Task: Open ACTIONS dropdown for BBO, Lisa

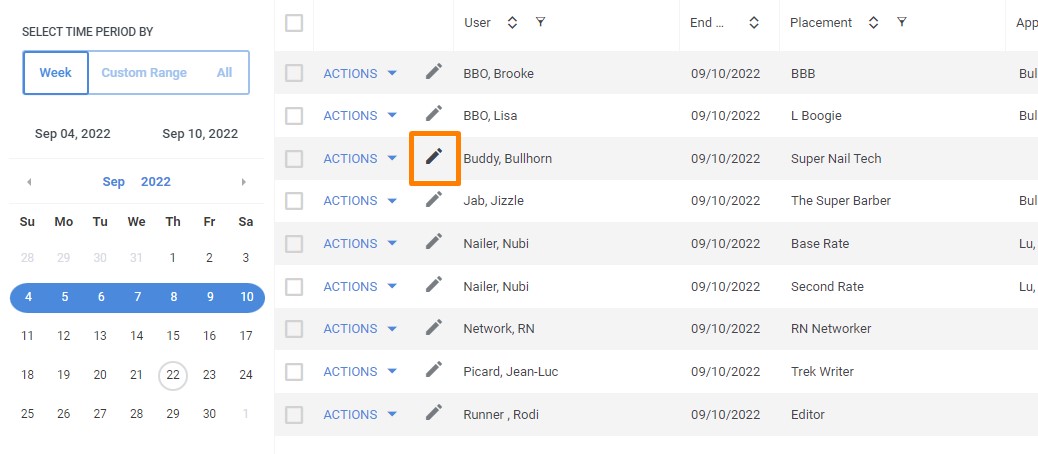Action: tap(360, 116)
